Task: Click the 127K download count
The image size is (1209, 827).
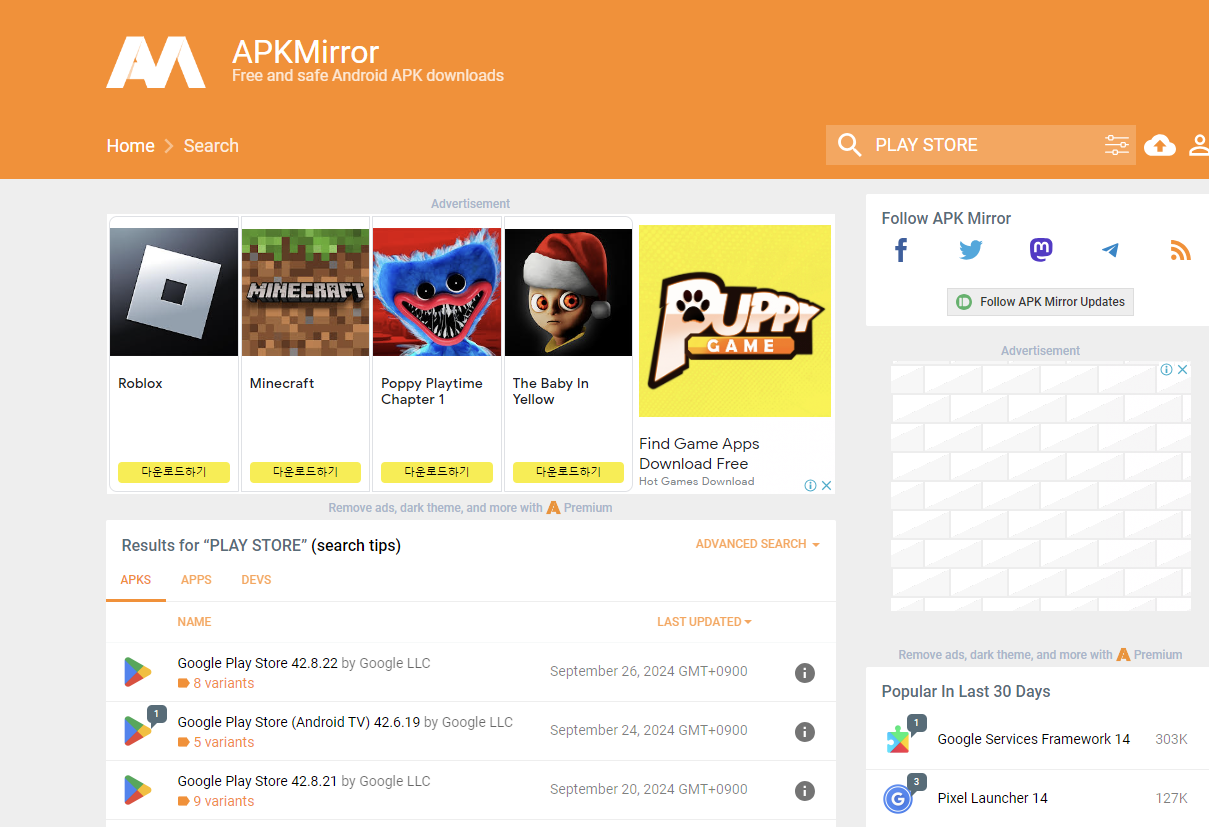Action: point(1171,799)
